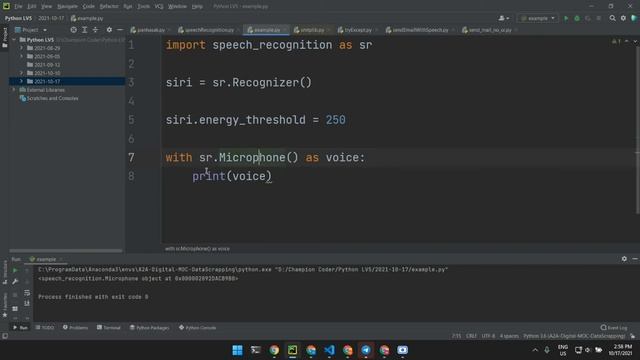Expand the 2021-09-05 folder
The image size is (640, 360).
(22, 56)
